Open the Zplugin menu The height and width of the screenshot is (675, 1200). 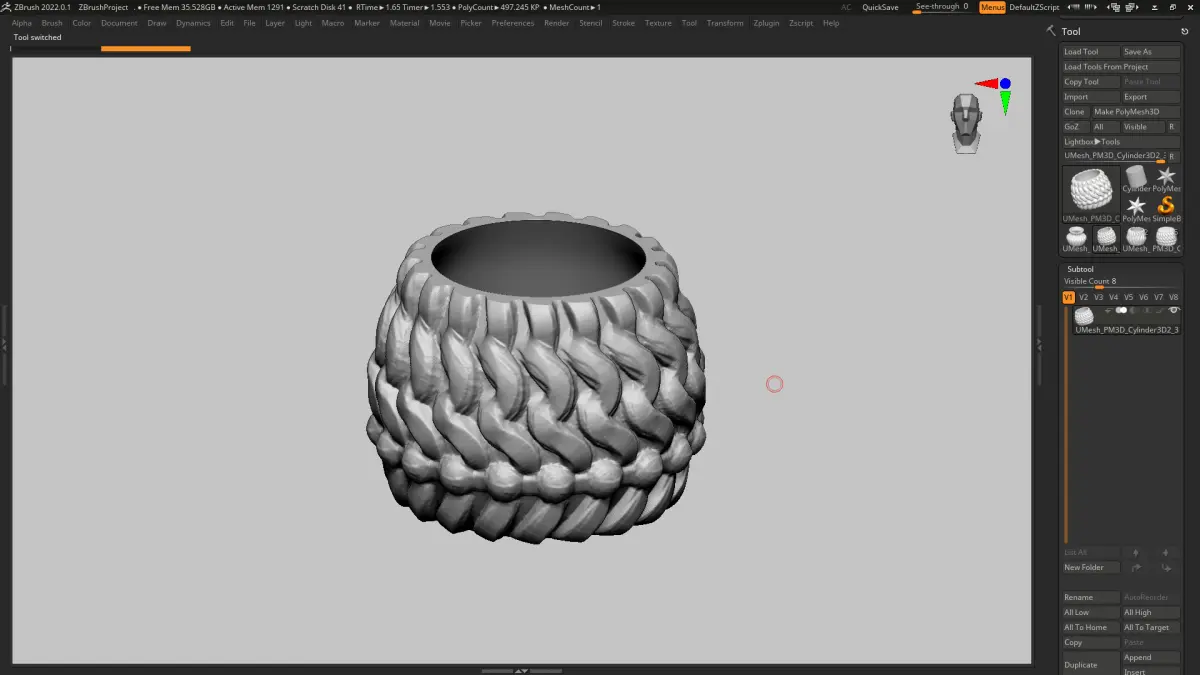[766, 23]
